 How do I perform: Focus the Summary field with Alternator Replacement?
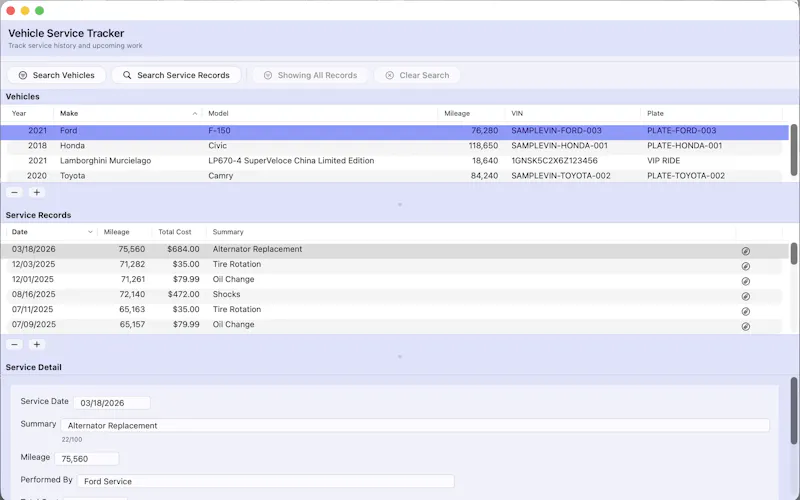pos(415,426)
